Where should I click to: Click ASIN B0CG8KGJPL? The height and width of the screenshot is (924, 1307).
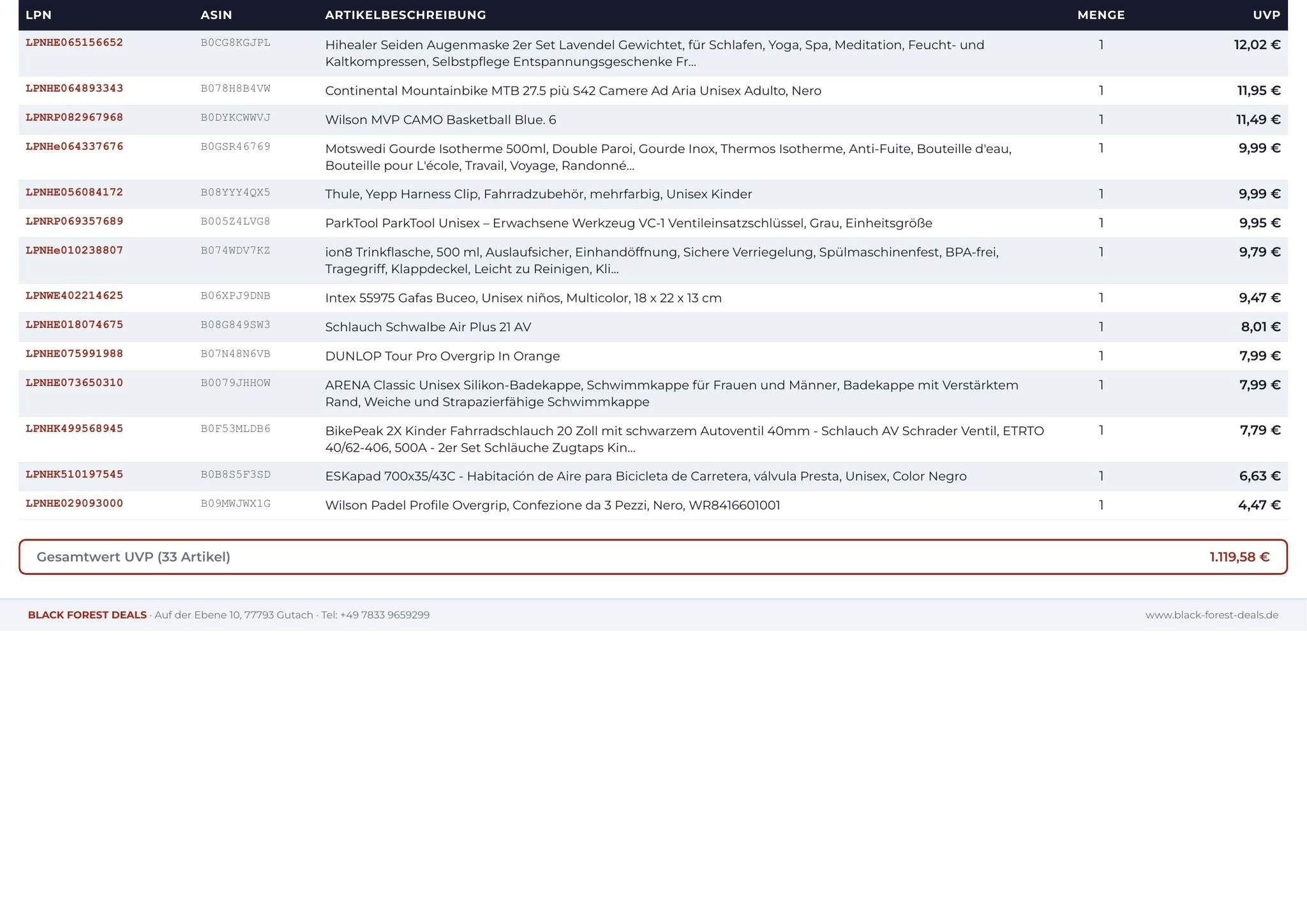click(x=235, y=43)
